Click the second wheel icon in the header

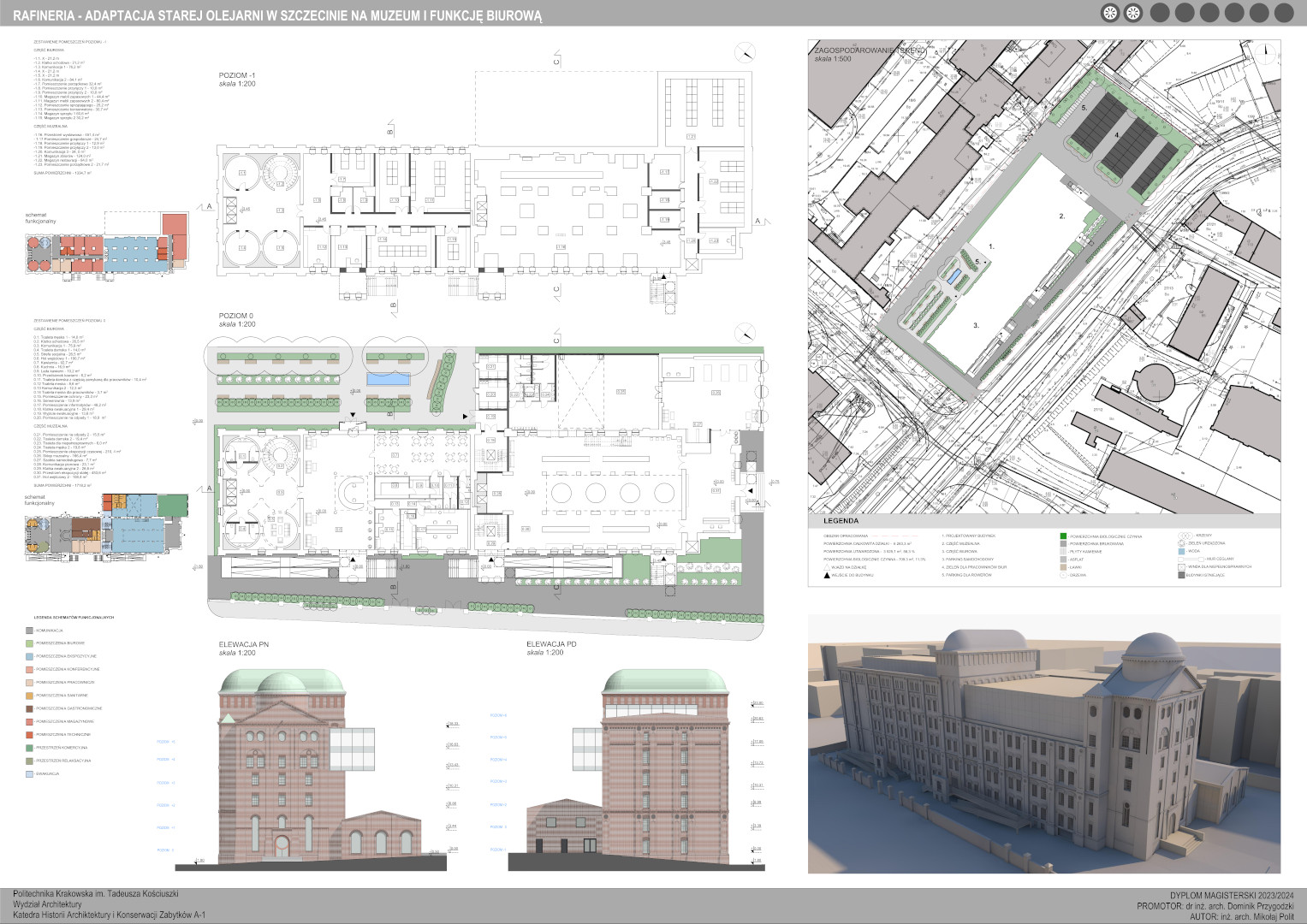click(x=1132, y=13)
